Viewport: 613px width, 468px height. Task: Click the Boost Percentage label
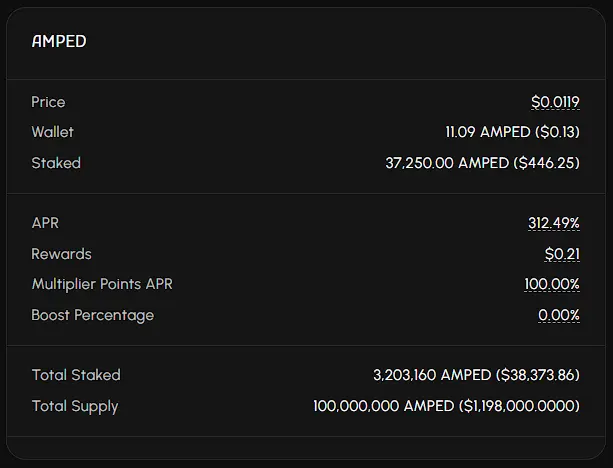93,315
